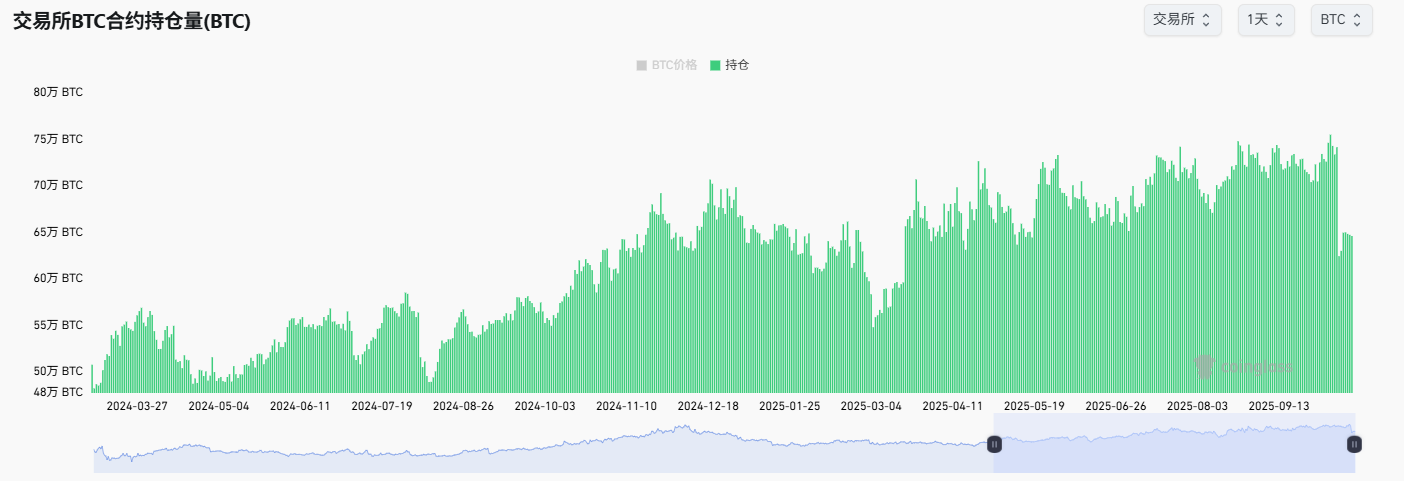
Task: Click the 2024-03-27 date axis label
Action: point(137,406)
